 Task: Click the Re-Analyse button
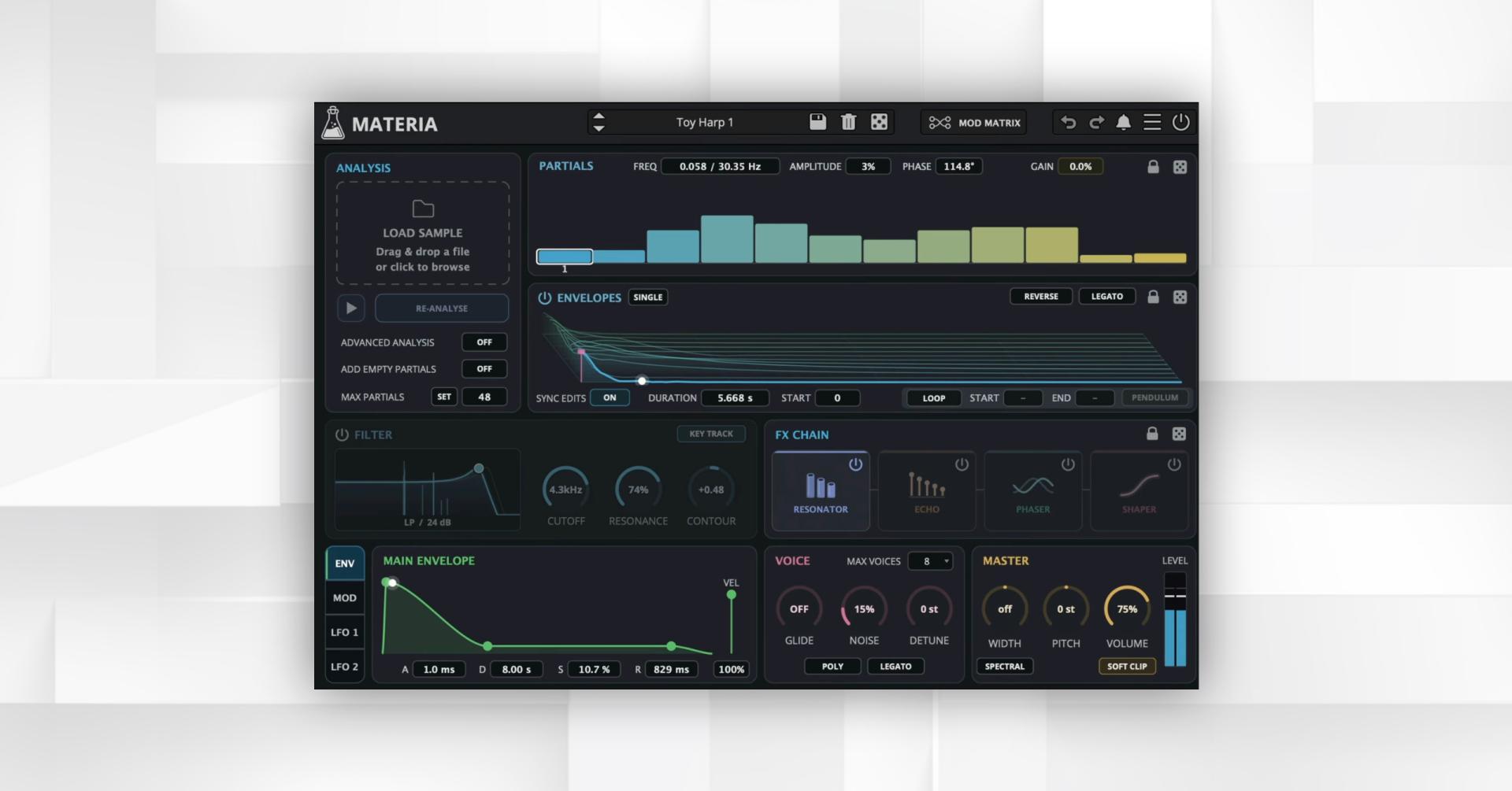point(442,309)
